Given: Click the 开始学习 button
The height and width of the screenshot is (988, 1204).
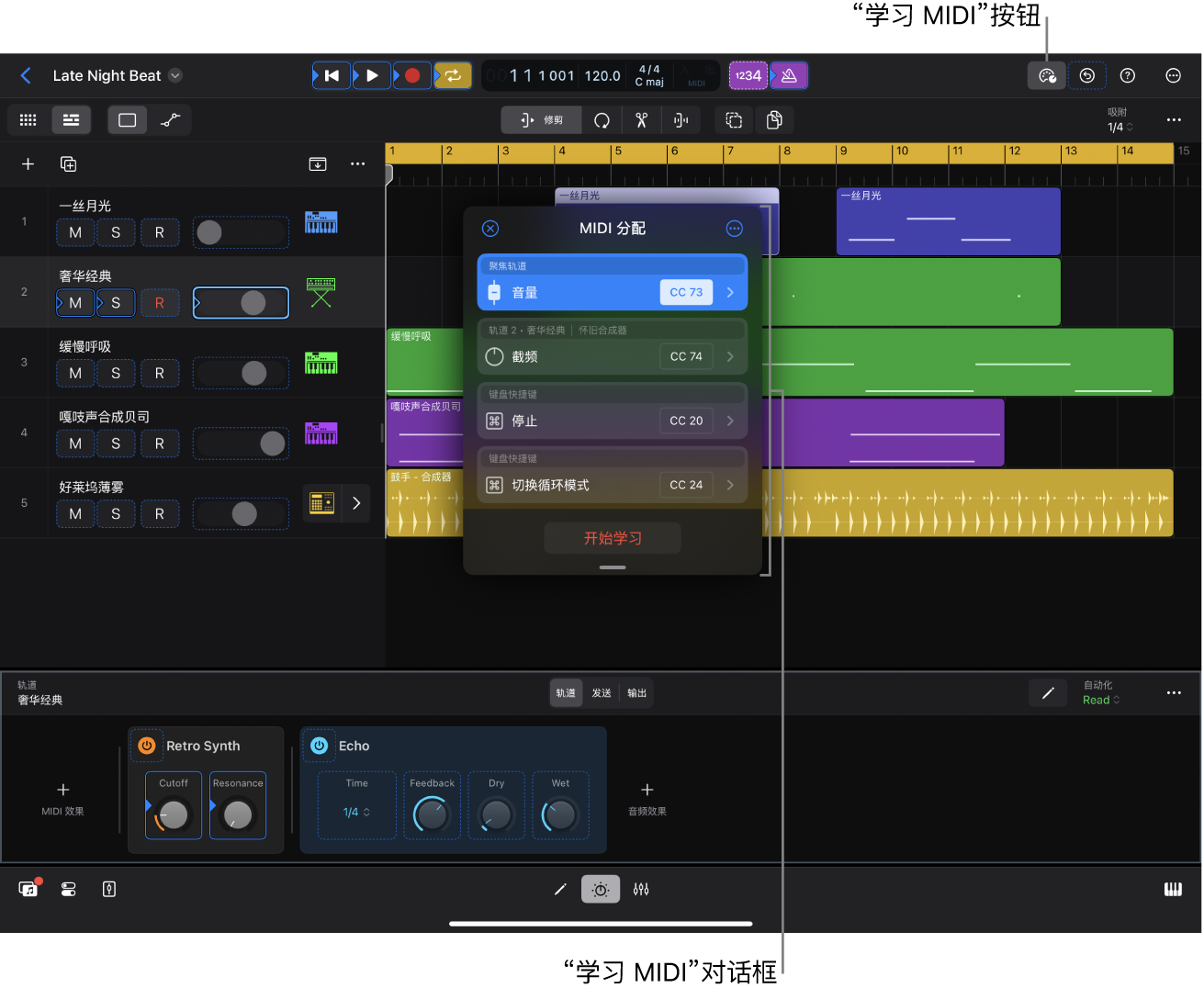Looking at the screenshot, I should (x=613, y=538).
